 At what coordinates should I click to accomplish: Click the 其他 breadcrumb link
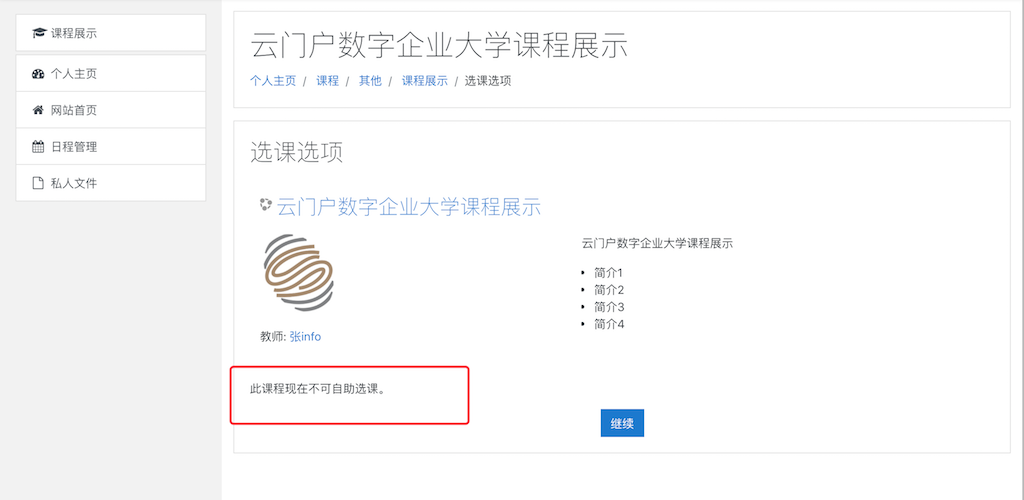[x=370, y=81]
